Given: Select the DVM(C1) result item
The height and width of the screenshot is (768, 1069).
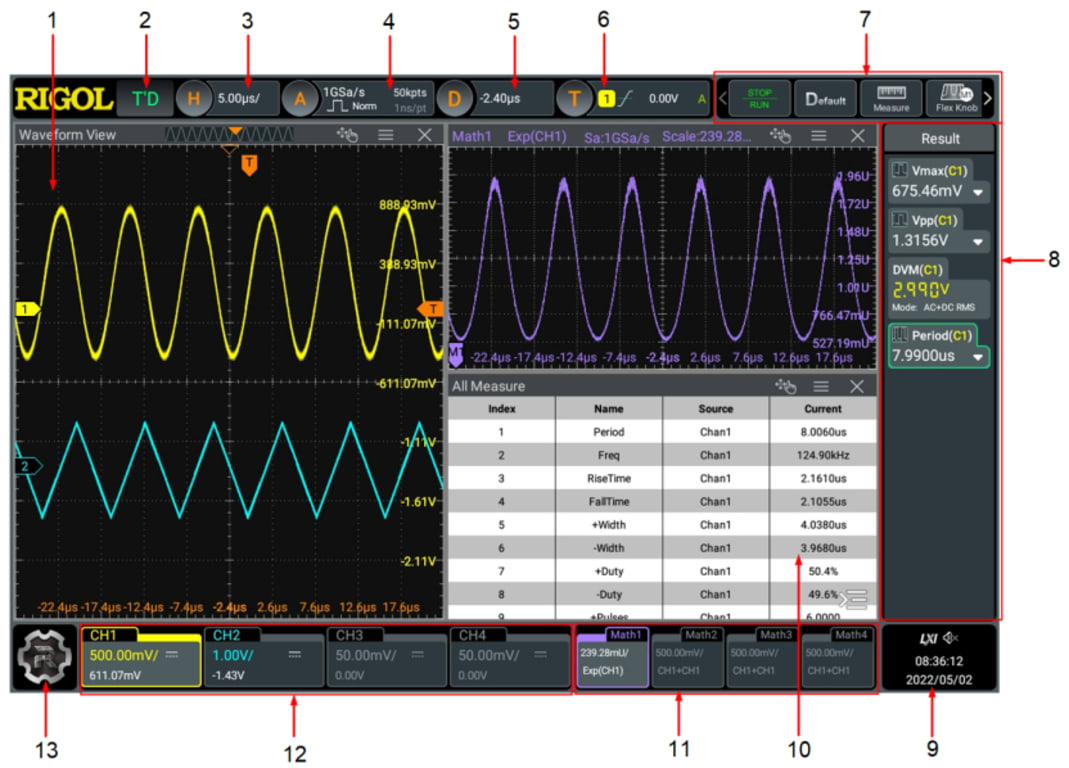Looking at the screenshot, I should (939, 287).
